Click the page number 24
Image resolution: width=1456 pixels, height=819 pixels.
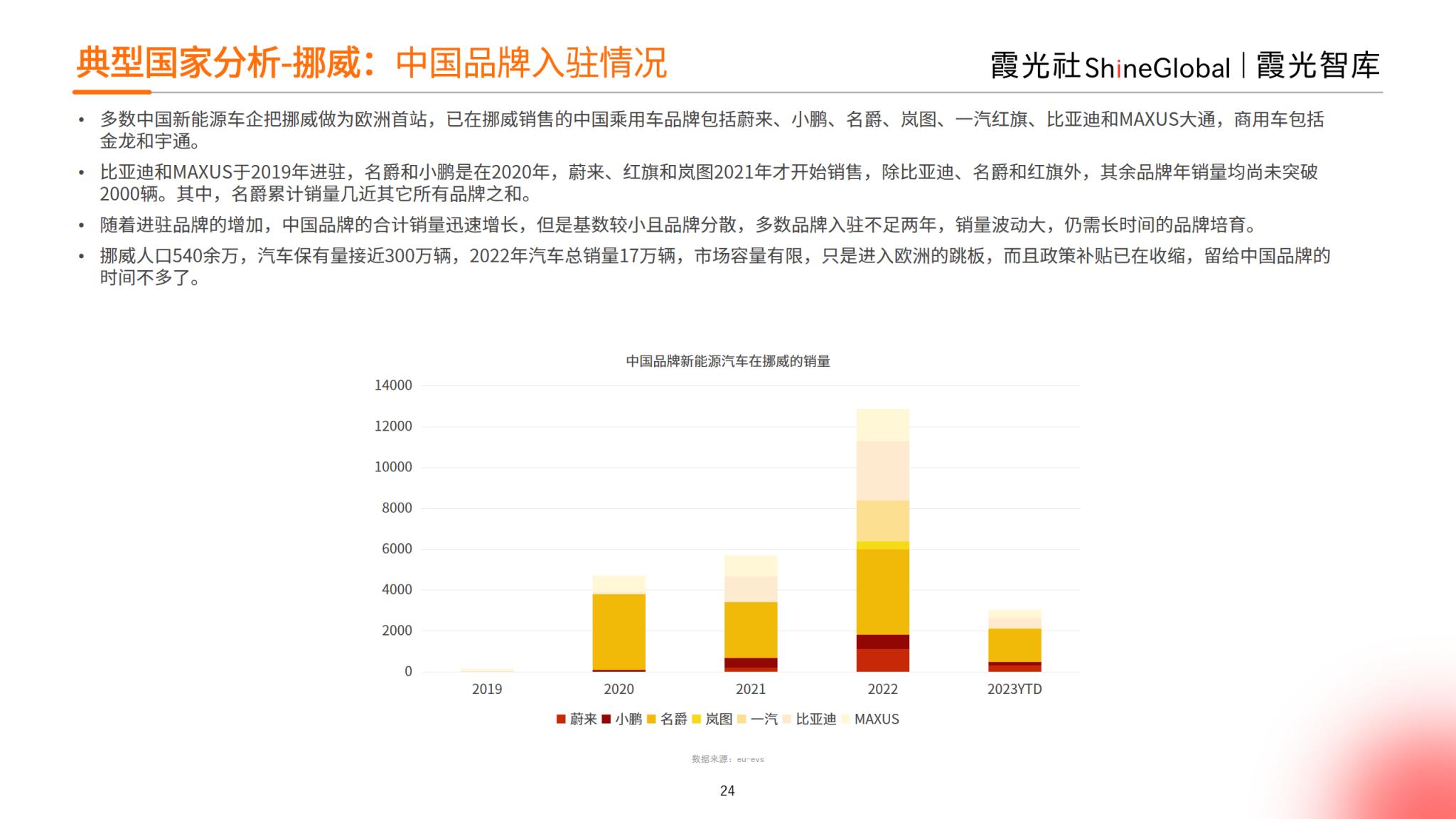click(x=727, y=791)
